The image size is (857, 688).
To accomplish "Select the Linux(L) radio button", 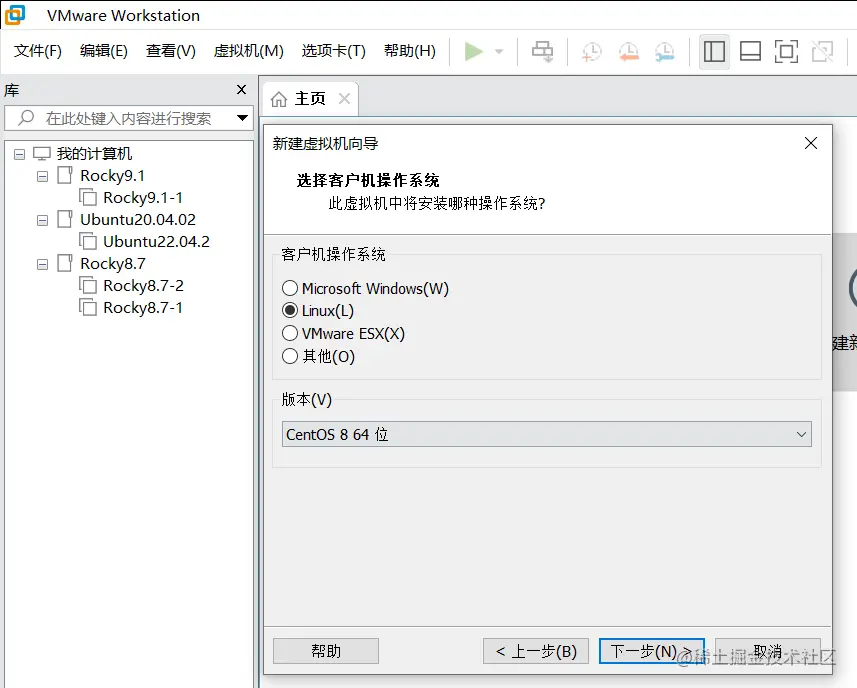I will pyautogui.click(x=290, y=311).
